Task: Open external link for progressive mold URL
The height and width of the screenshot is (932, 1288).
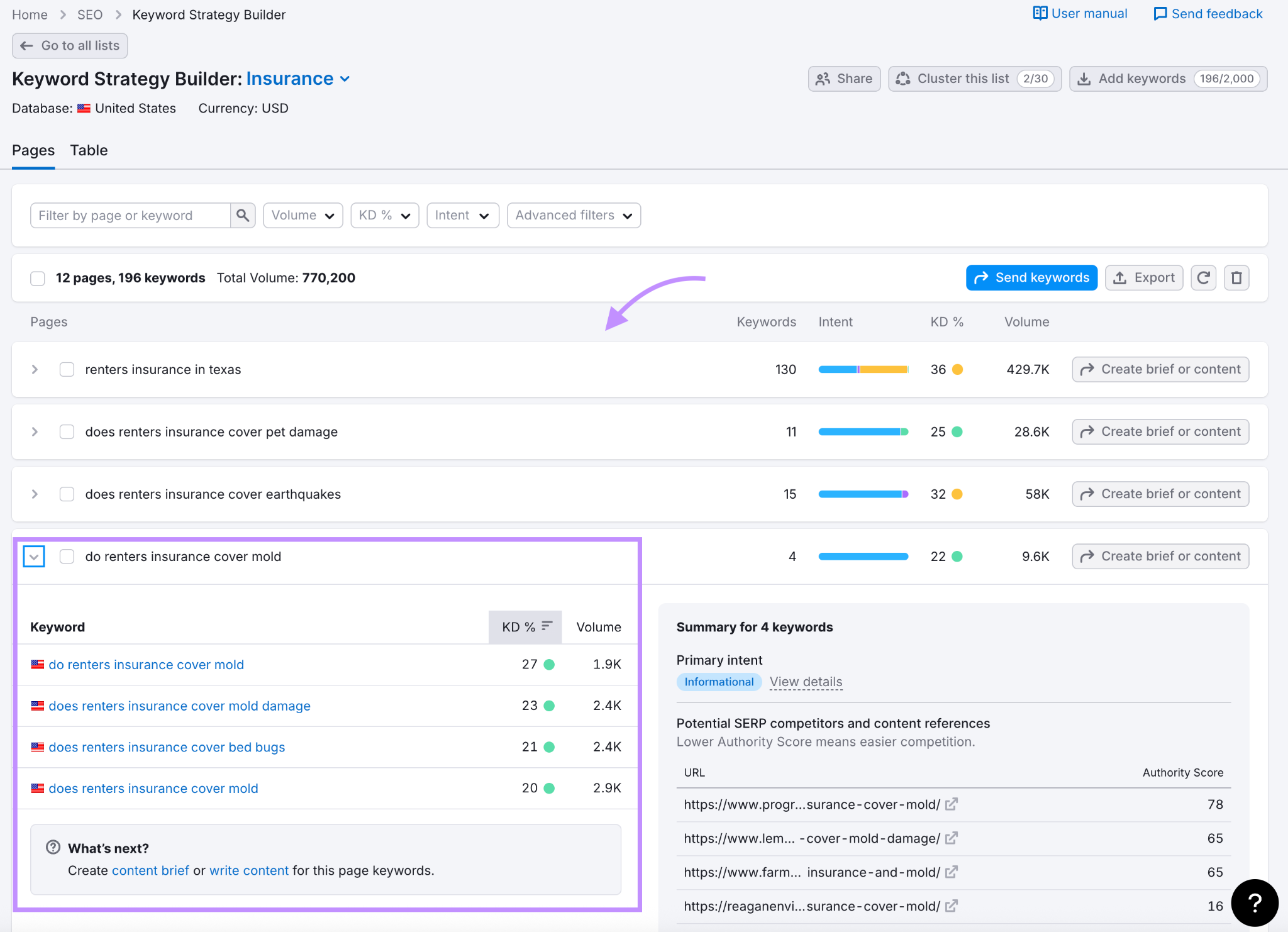Action: [x=951, y=804]
